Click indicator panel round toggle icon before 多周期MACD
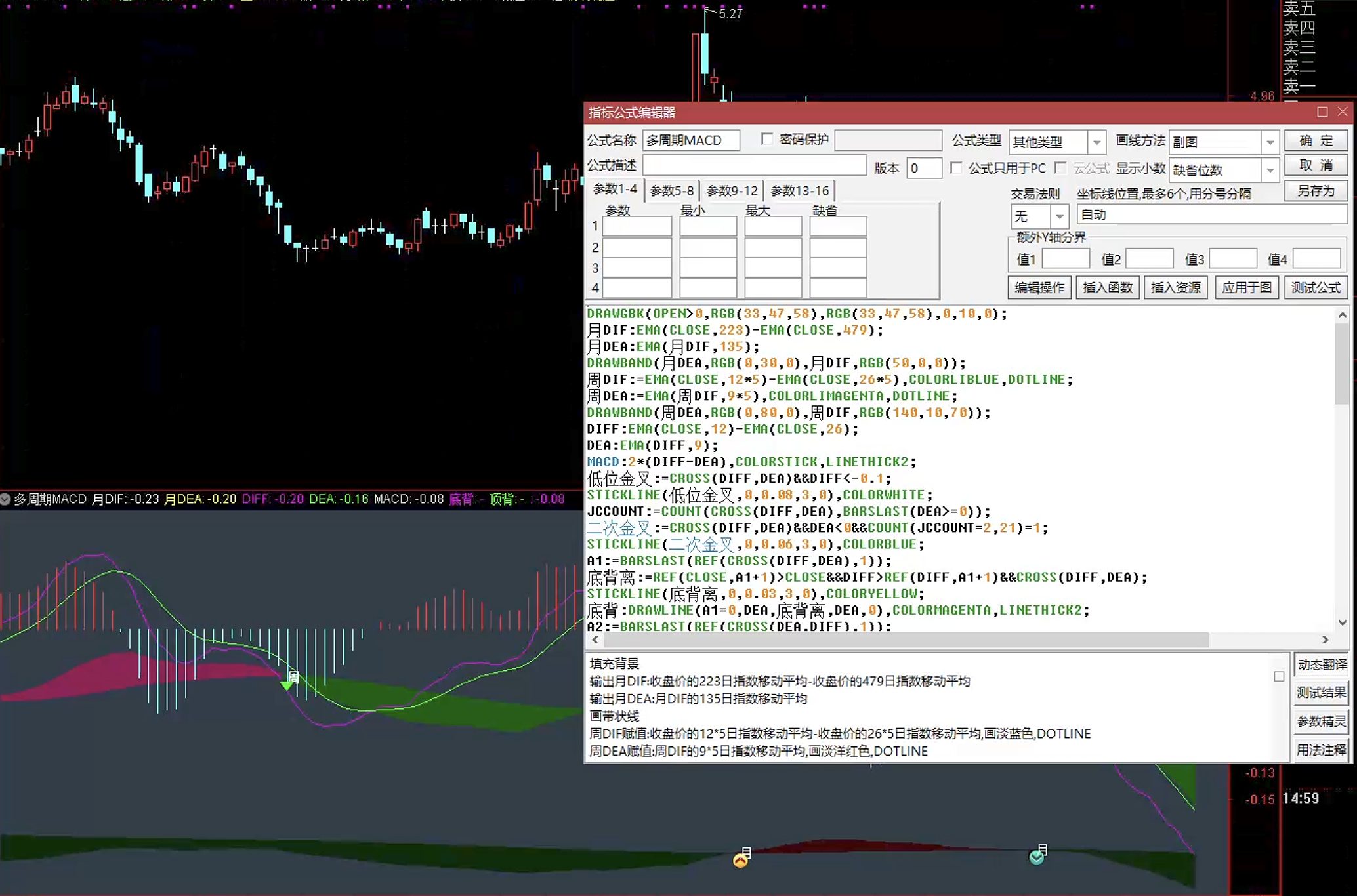The image size is (1357, 896). [x=5, y=499]
